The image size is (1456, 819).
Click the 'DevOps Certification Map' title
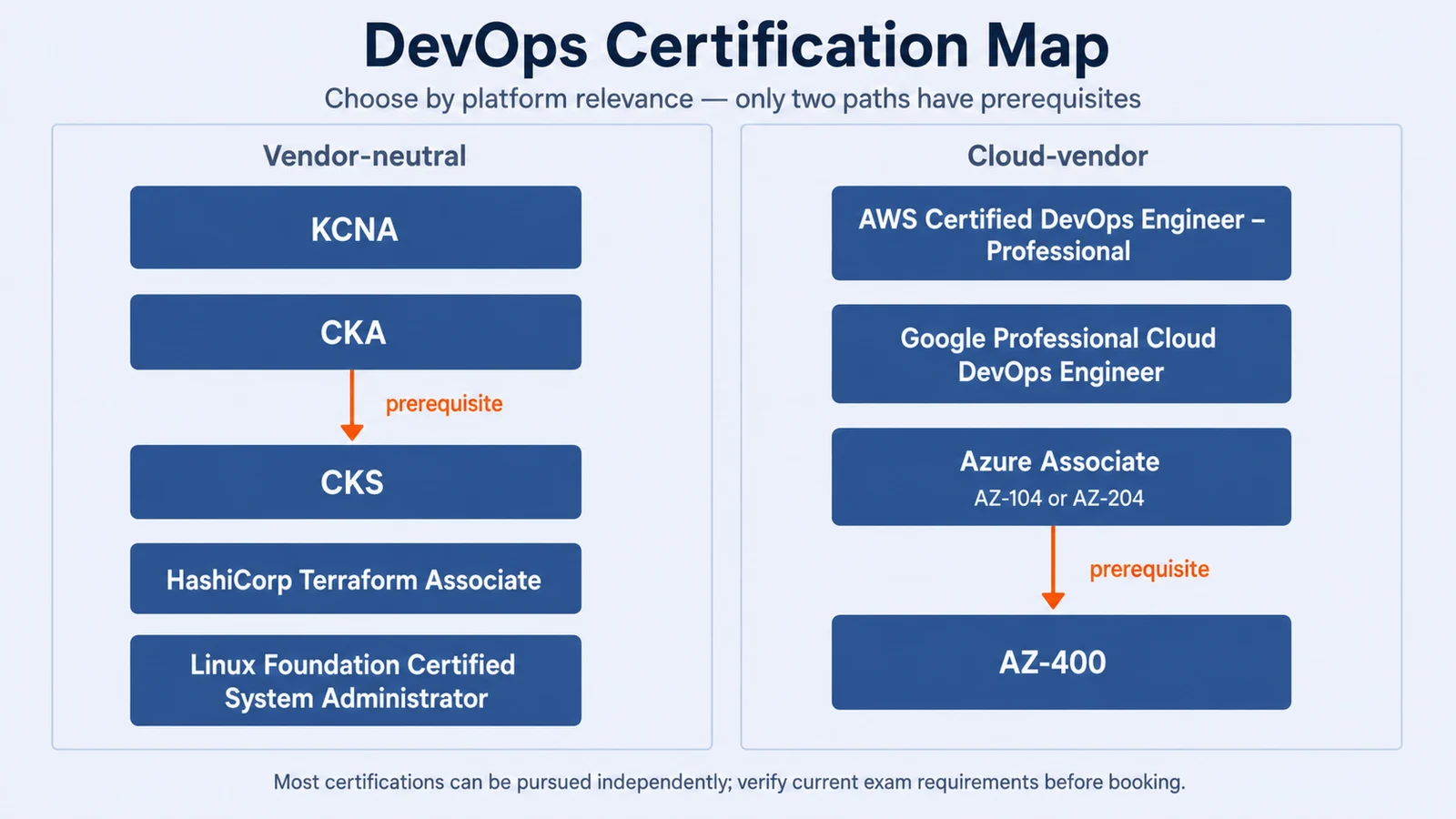point(736,45)
